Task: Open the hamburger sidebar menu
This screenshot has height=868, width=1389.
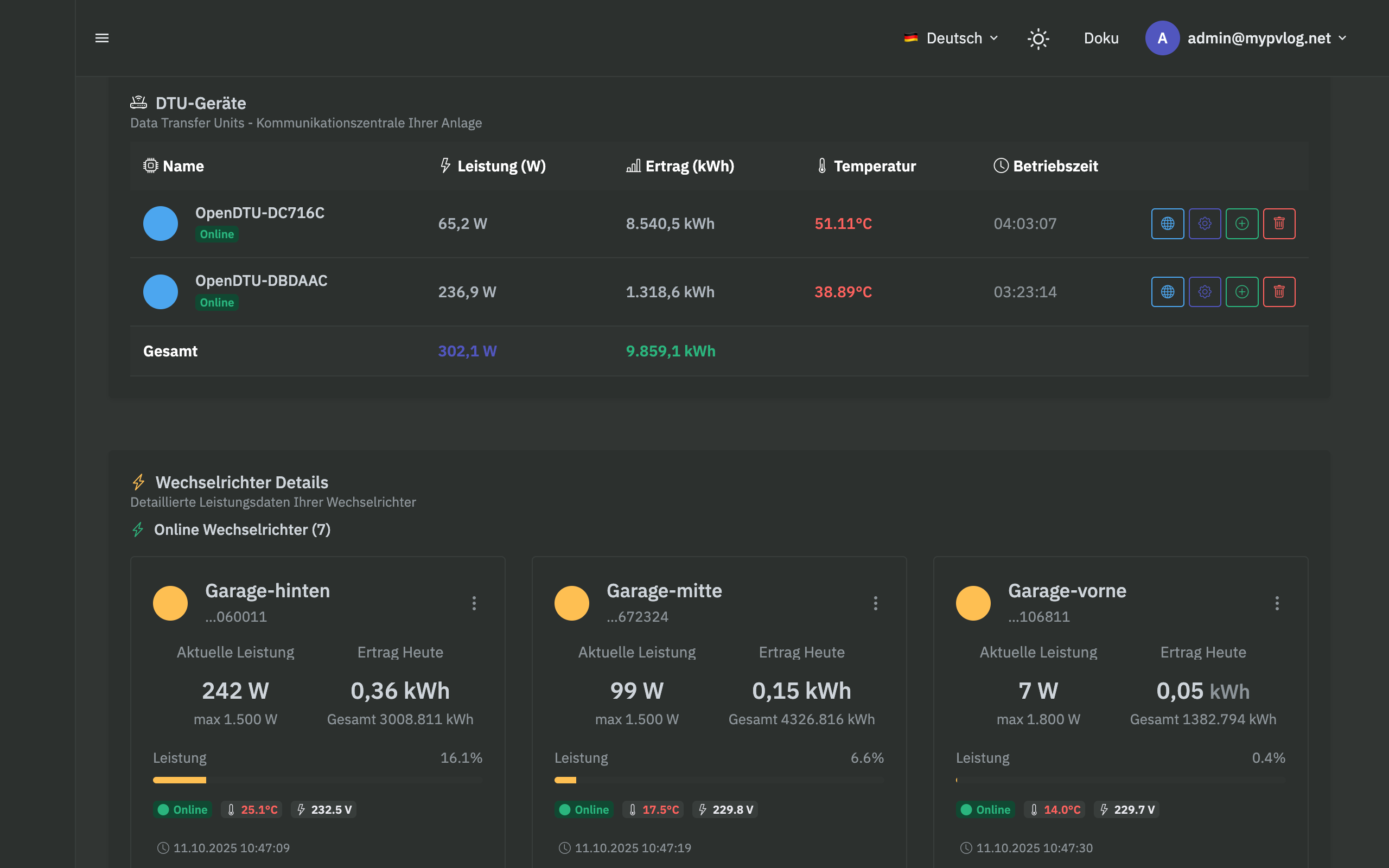Action: click(x=101, y=38)
